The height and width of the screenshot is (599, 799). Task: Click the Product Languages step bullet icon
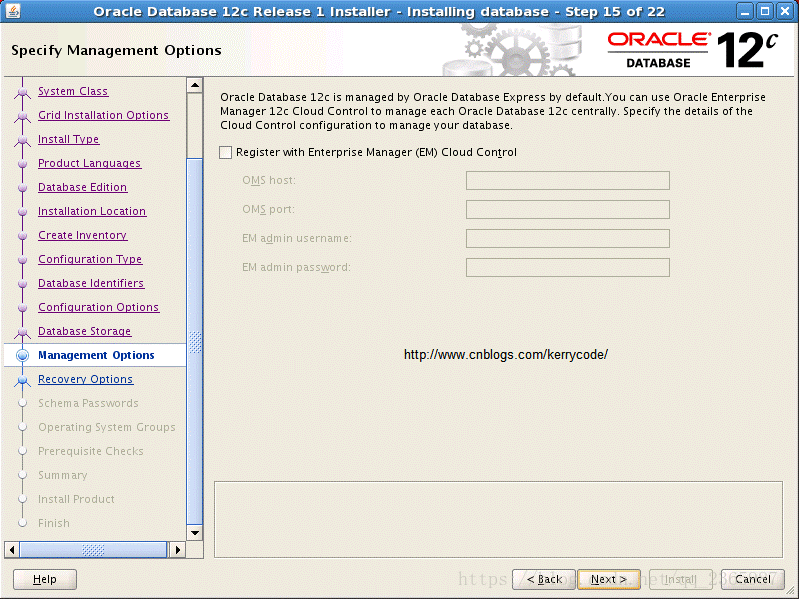pos(22,164)
